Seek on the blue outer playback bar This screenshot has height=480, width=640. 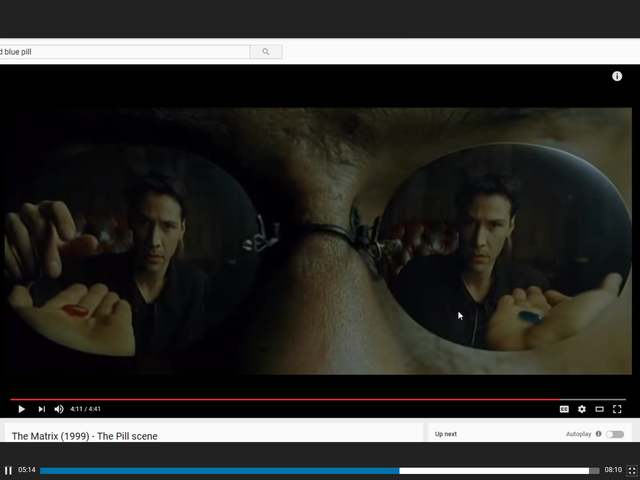(320, 471)
